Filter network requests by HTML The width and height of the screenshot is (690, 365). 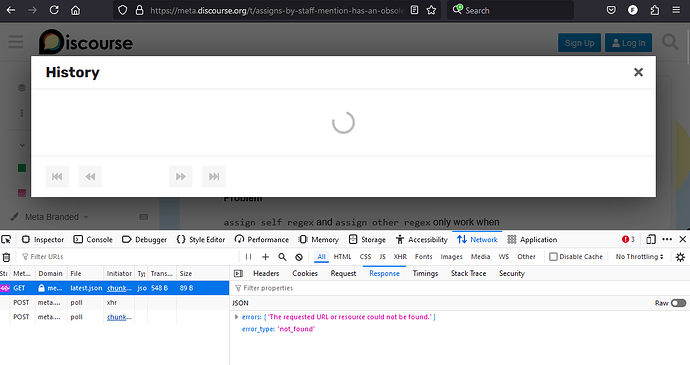[342, 257]
